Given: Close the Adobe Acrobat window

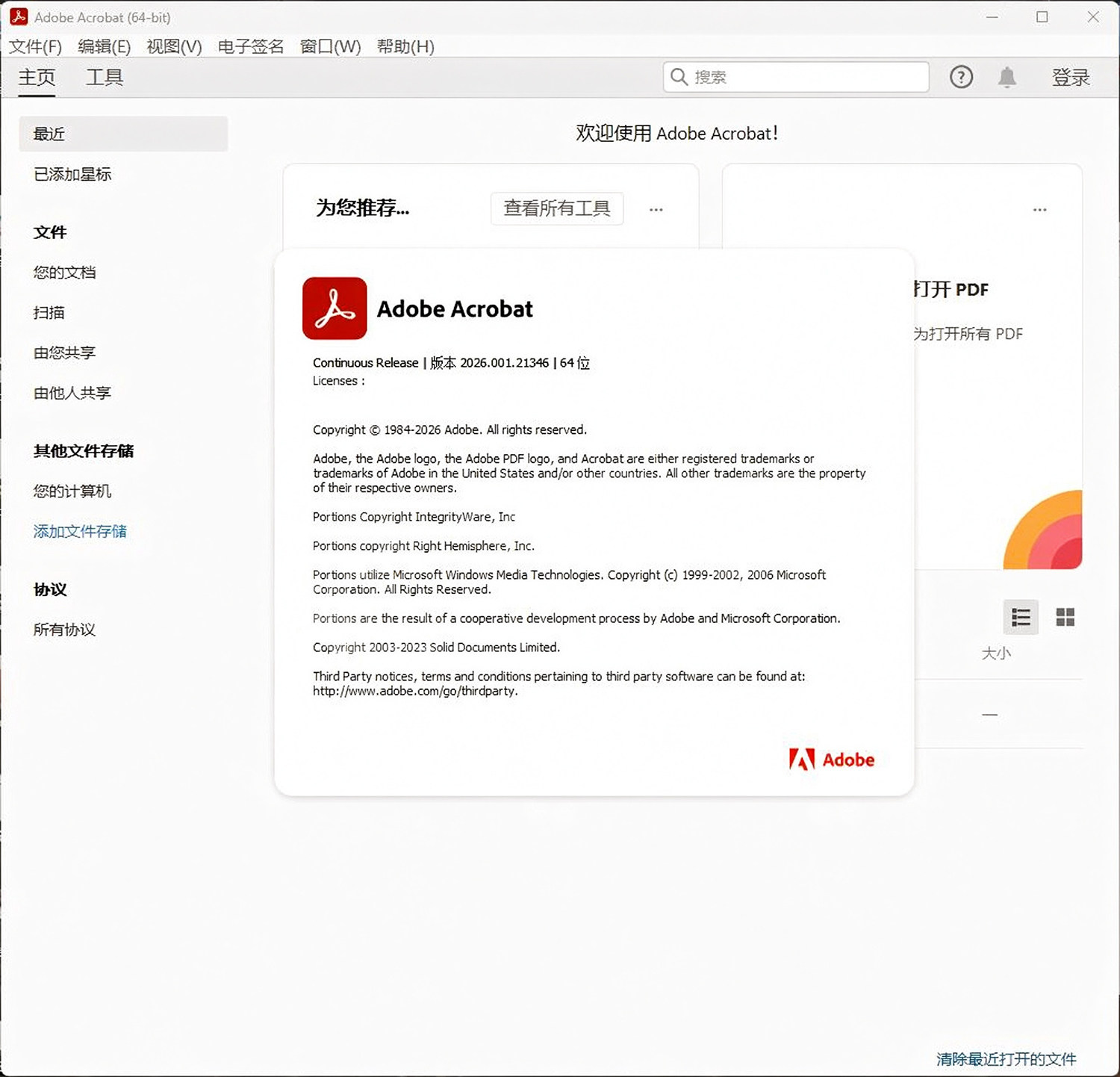Looking at the screenshot, I should pyautogui.click(x=1093, y=16).
